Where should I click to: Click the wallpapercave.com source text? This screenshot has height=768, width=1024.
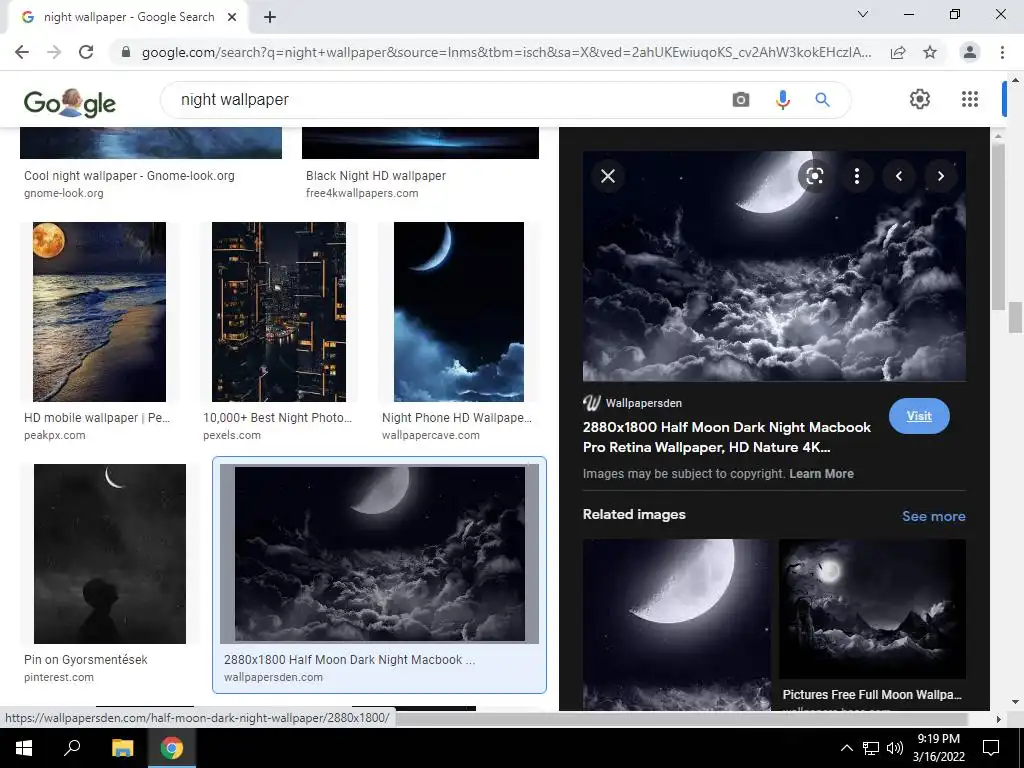click(x=430, y=435)
